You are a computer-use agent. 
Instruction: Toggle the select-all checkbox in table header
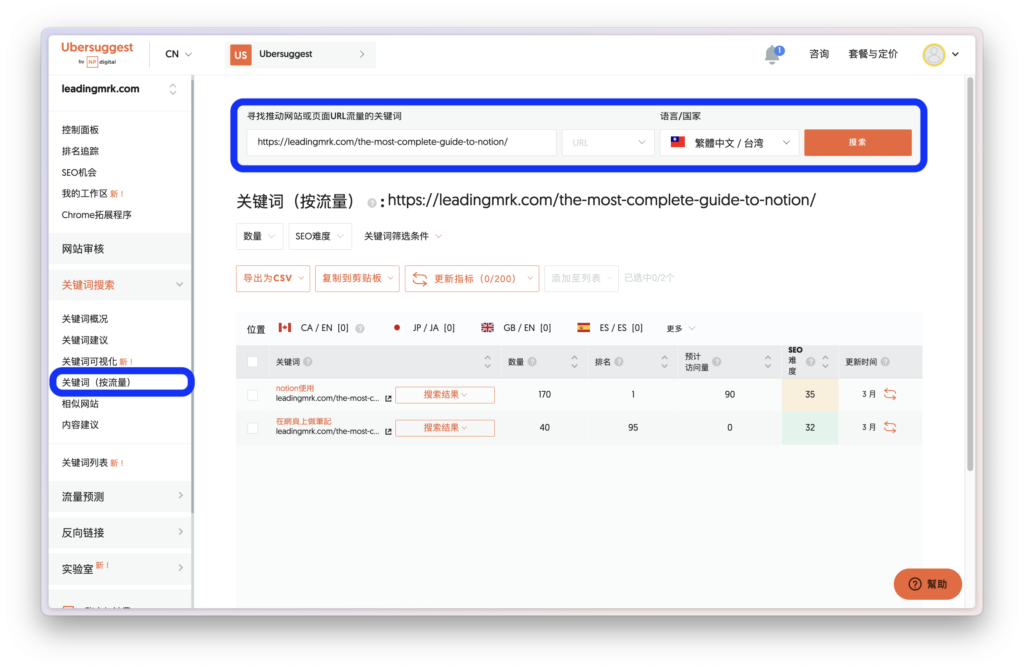point(253,362)
